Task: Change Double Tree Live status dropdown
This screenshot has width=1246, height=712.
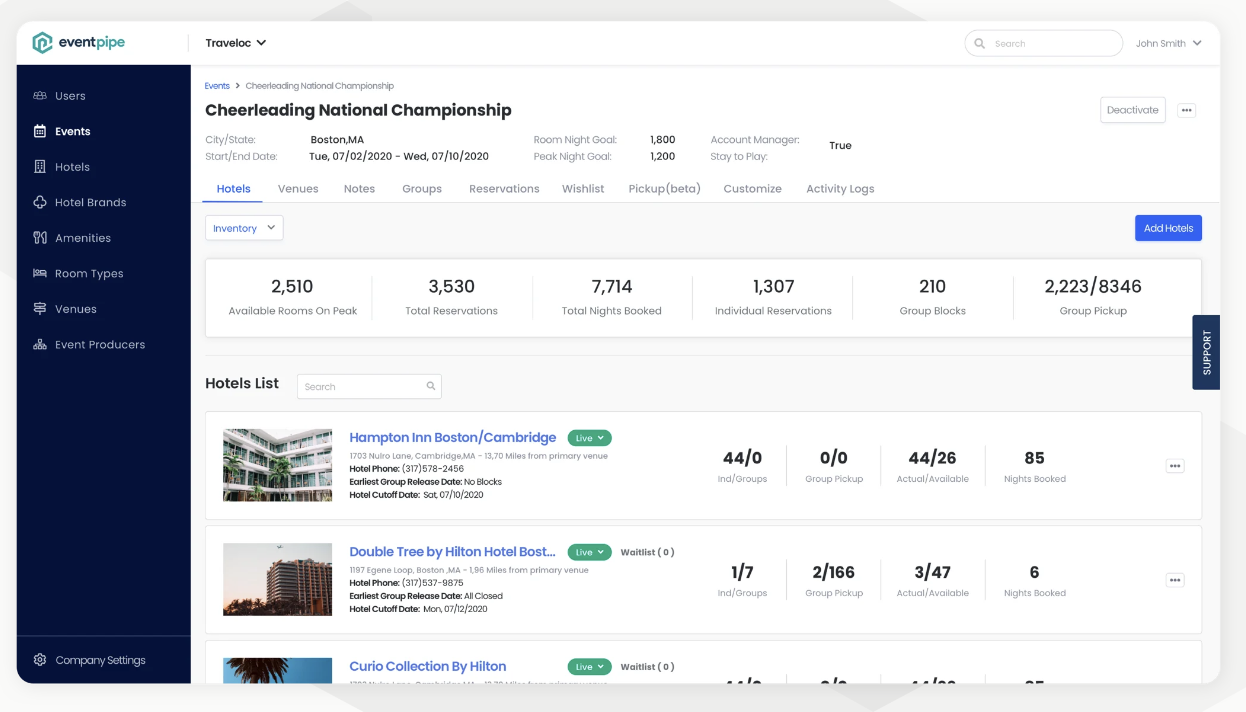Action: coord(590,552)
